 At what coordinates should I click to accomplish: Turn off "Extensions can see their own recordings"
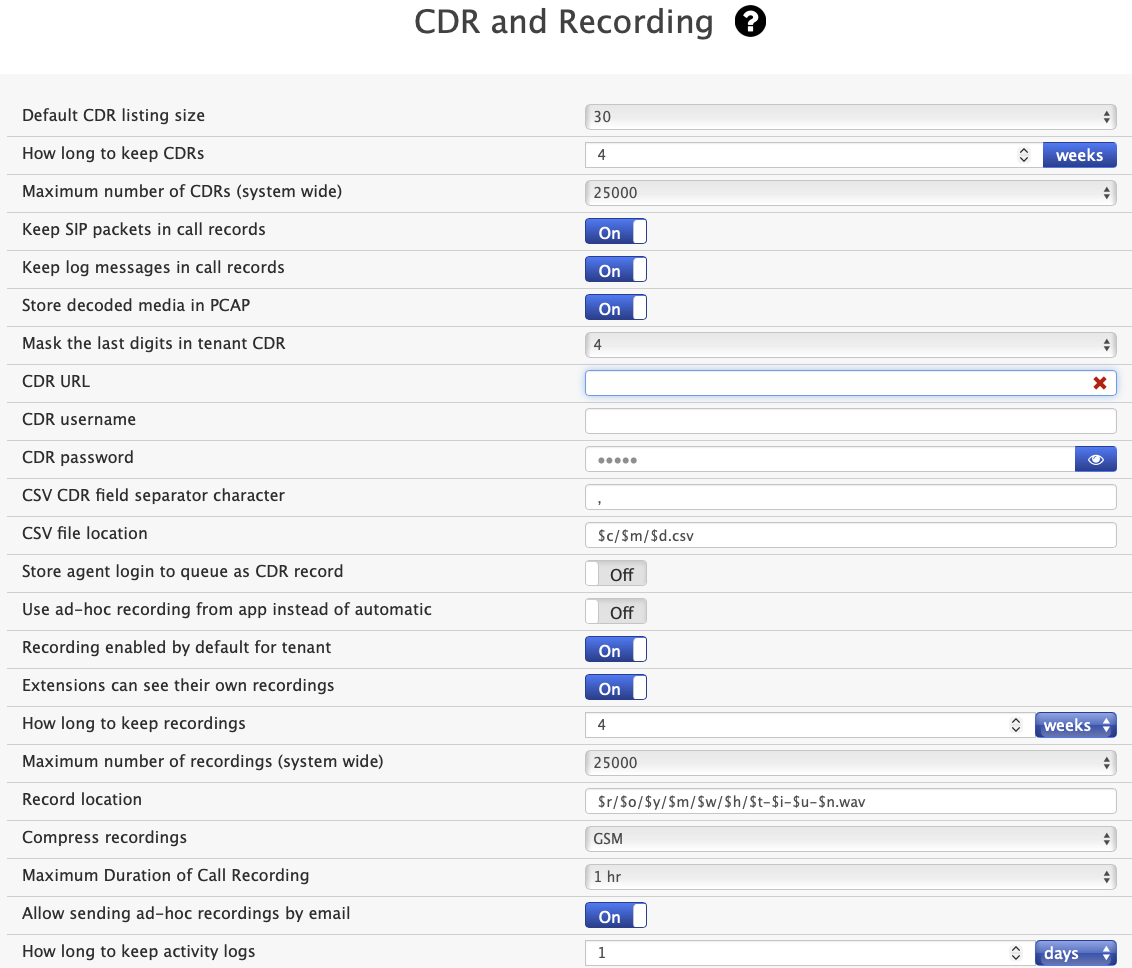pyautogui.click(x=615, y=687)
